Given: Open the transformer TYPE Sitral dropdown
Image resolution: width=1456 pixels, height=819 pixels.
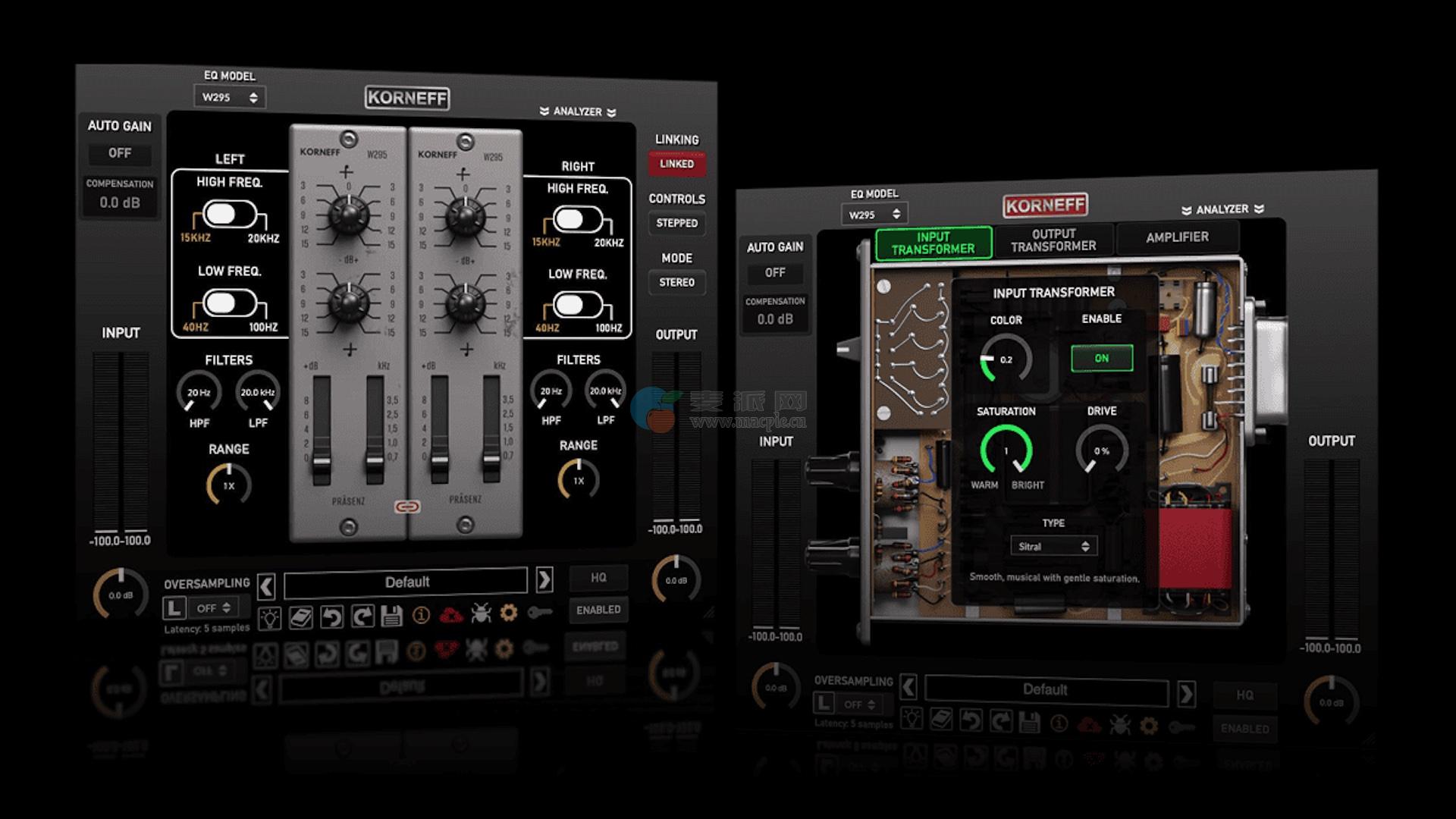Looking at the screenshot, I should (1053, 546).
